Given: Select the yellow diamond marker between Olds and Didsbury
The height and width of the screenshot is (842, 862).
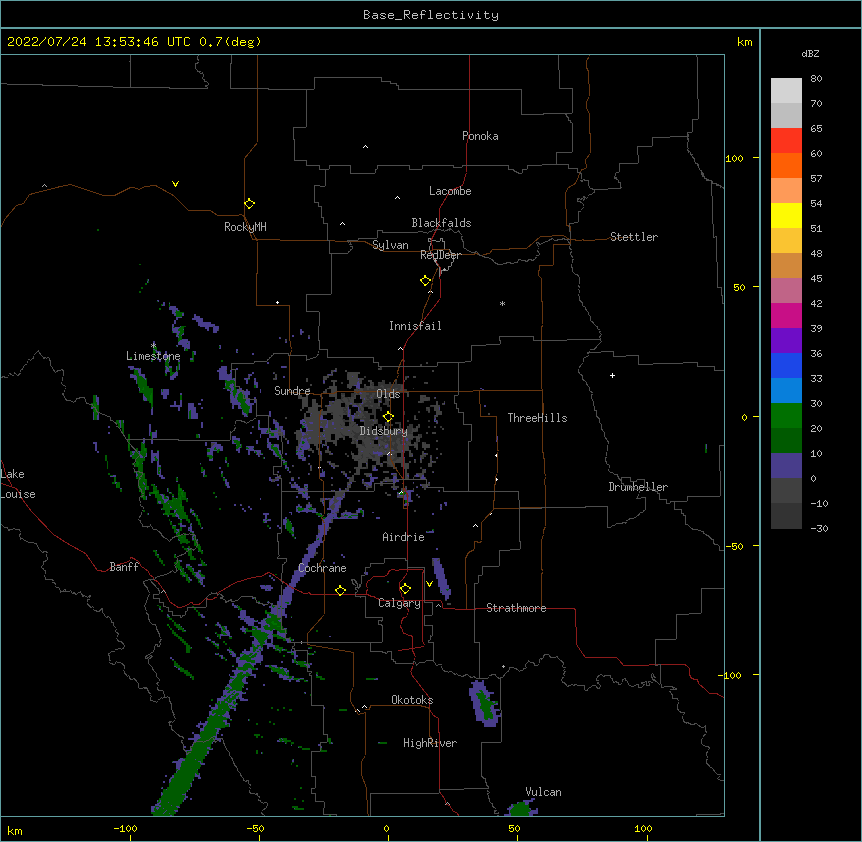Looking at the screenshot, I should click(x=388, y=417).
